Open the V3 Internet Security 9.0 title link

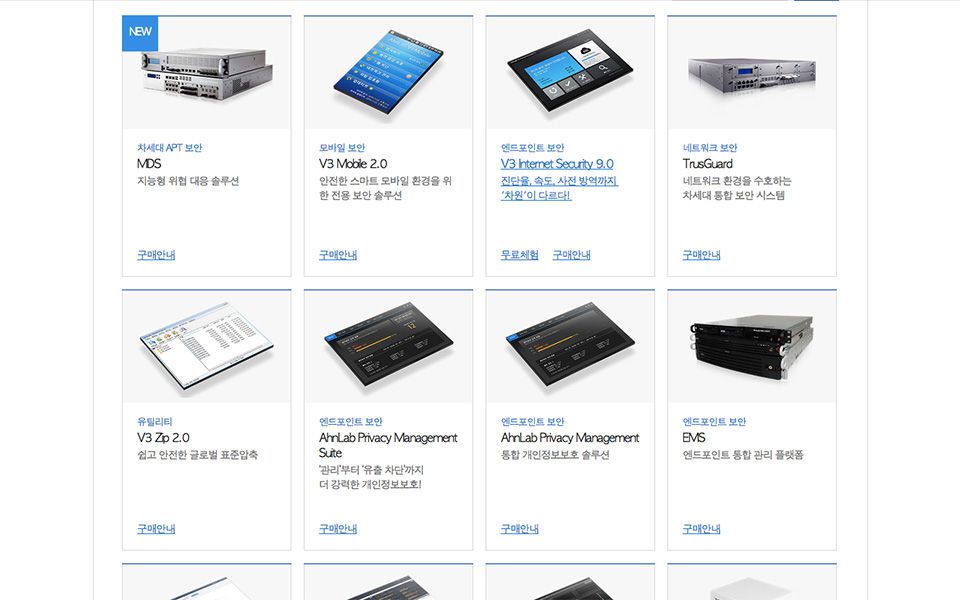[557, 163]
